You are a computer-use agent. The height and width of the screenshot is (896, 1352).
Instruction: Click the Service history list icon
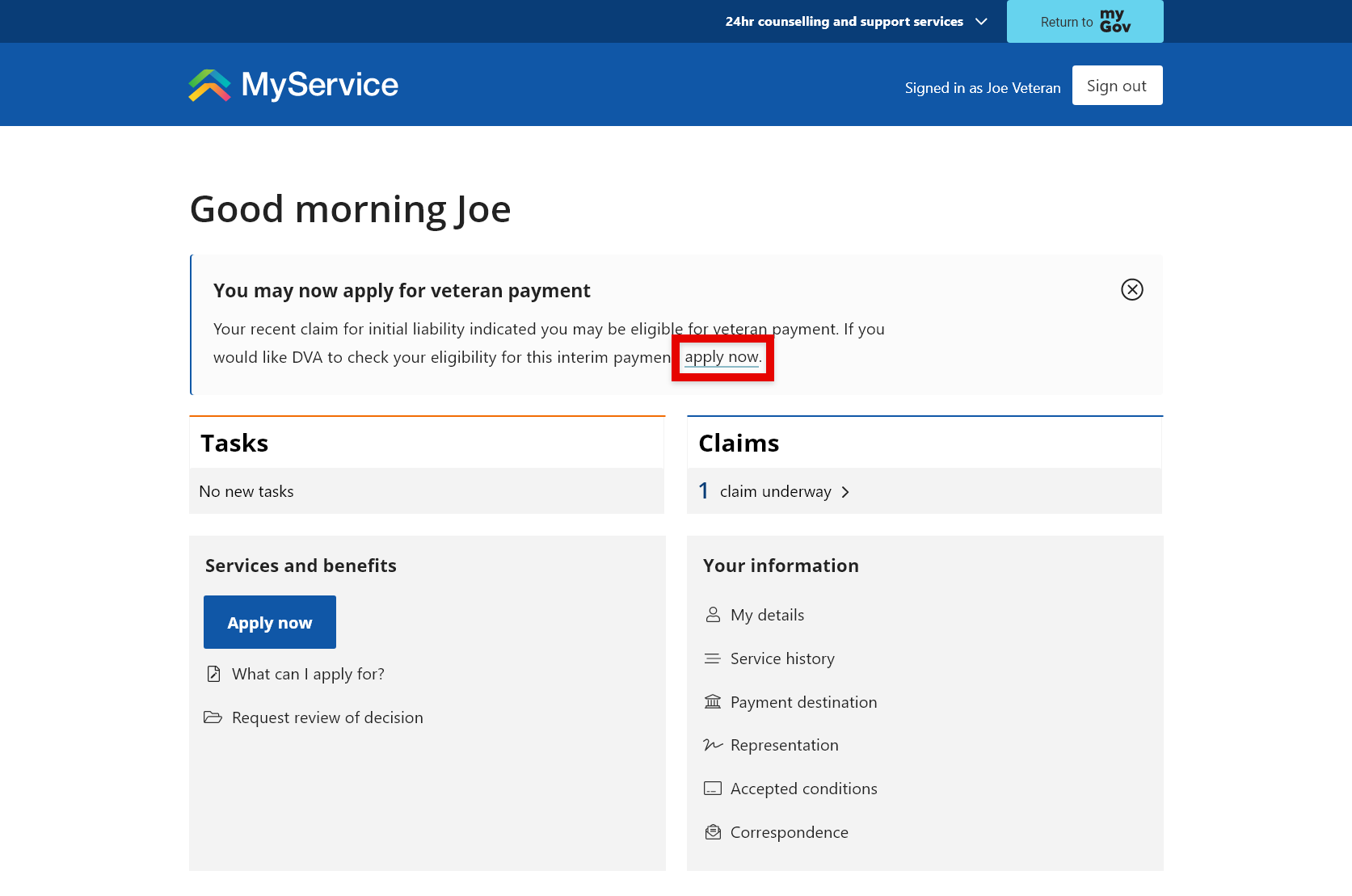(712, 658)
